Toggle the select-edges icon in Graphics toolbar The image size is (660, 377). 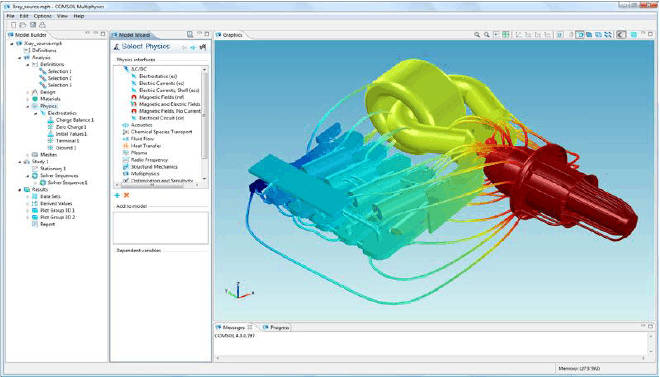point(598,35)
